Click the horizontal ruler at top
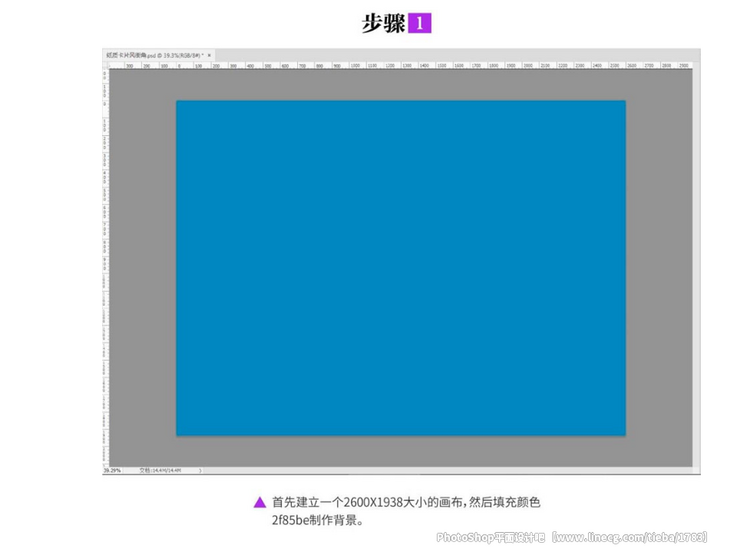750x552 pixels. 401,65
